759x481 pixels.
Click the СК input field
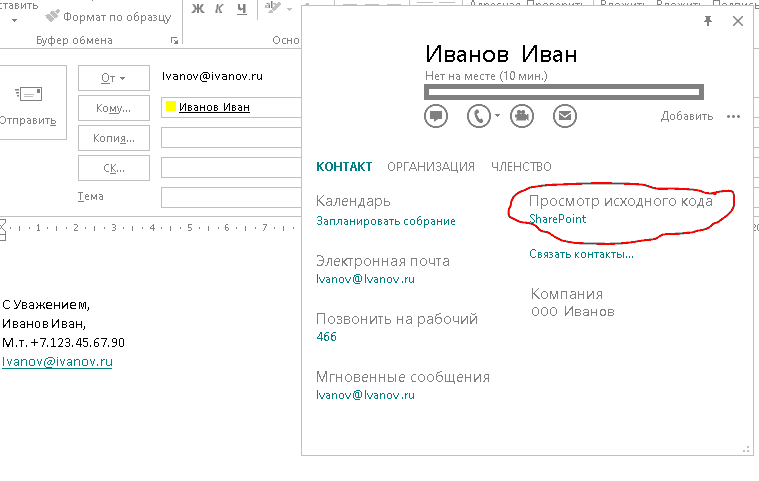coord(231,168)
